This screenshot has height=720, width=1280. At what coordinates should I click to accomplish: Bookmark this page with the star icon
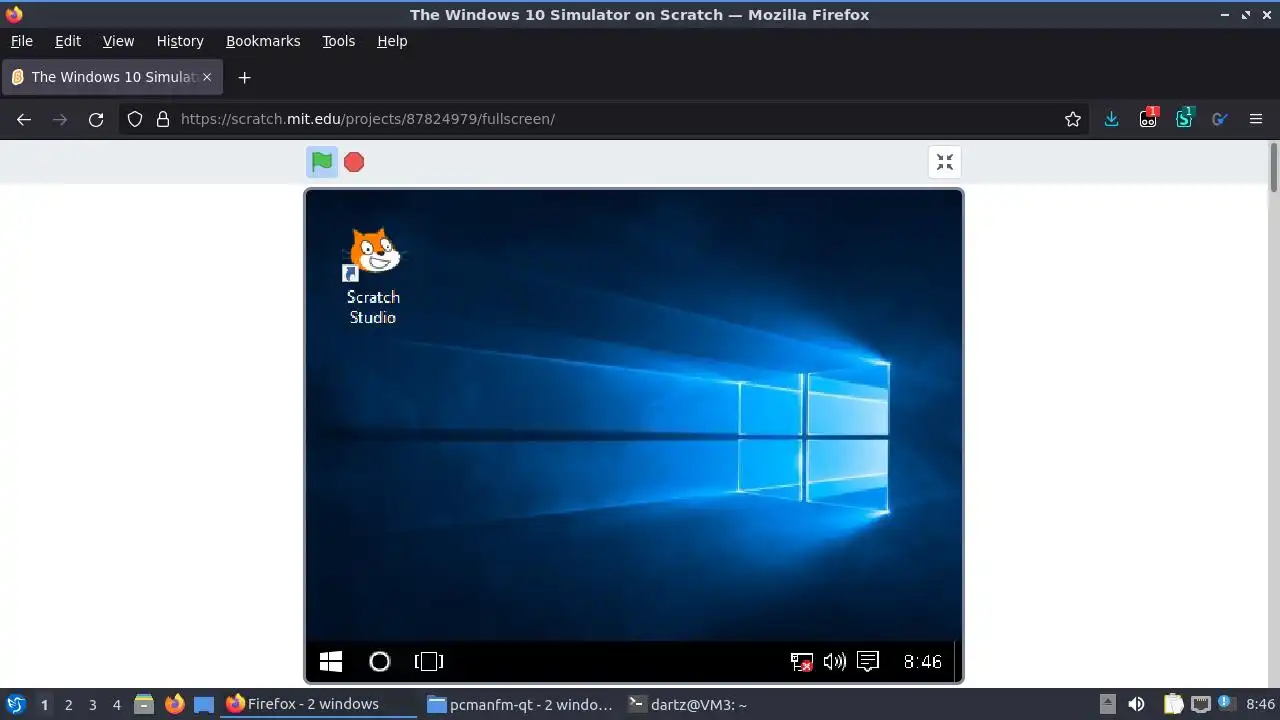pyautogui.click(x=1073, y=119)
